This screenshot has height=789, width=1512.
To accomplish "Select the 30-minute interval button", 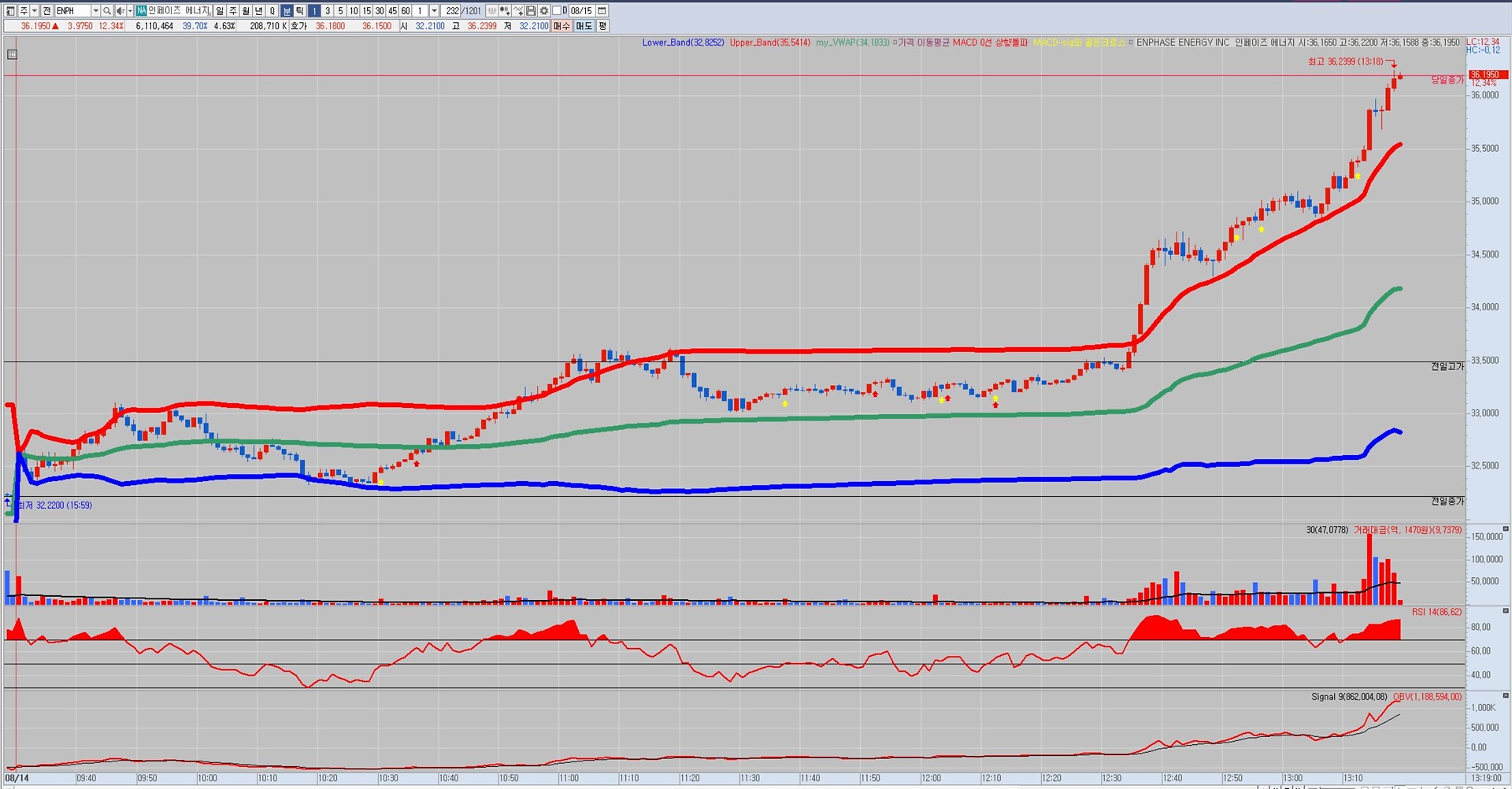I will [x=380, y=11].
